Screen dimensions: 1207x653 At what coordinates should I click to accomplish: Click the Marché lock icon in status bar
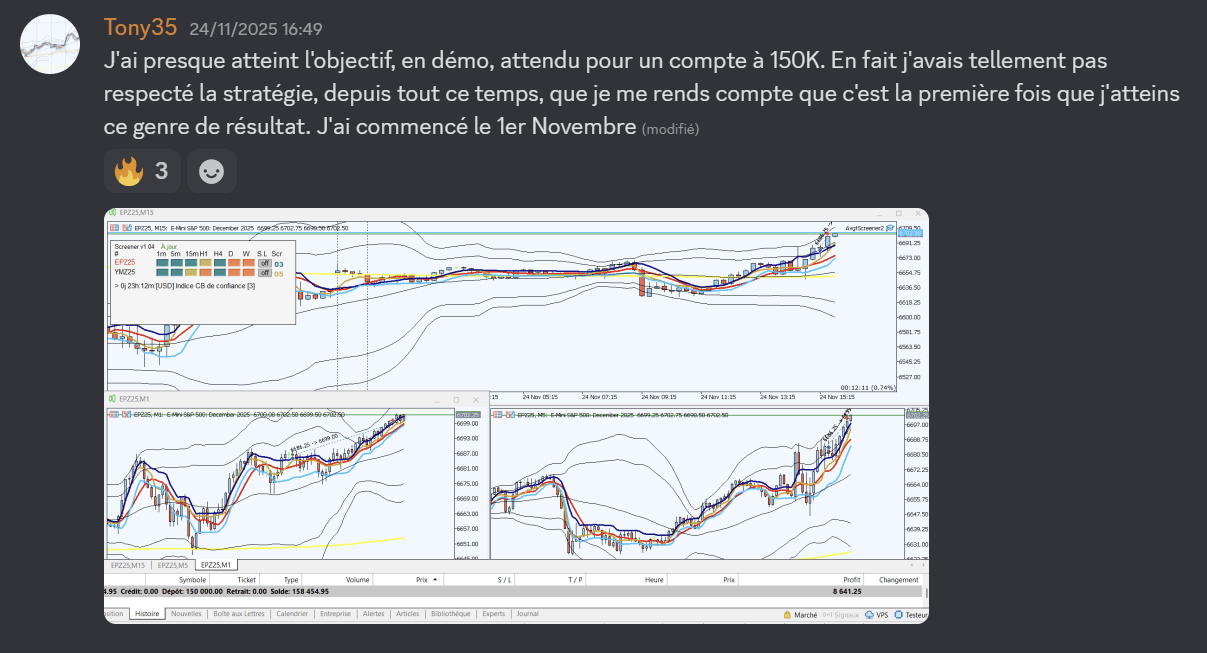[788, 615]
